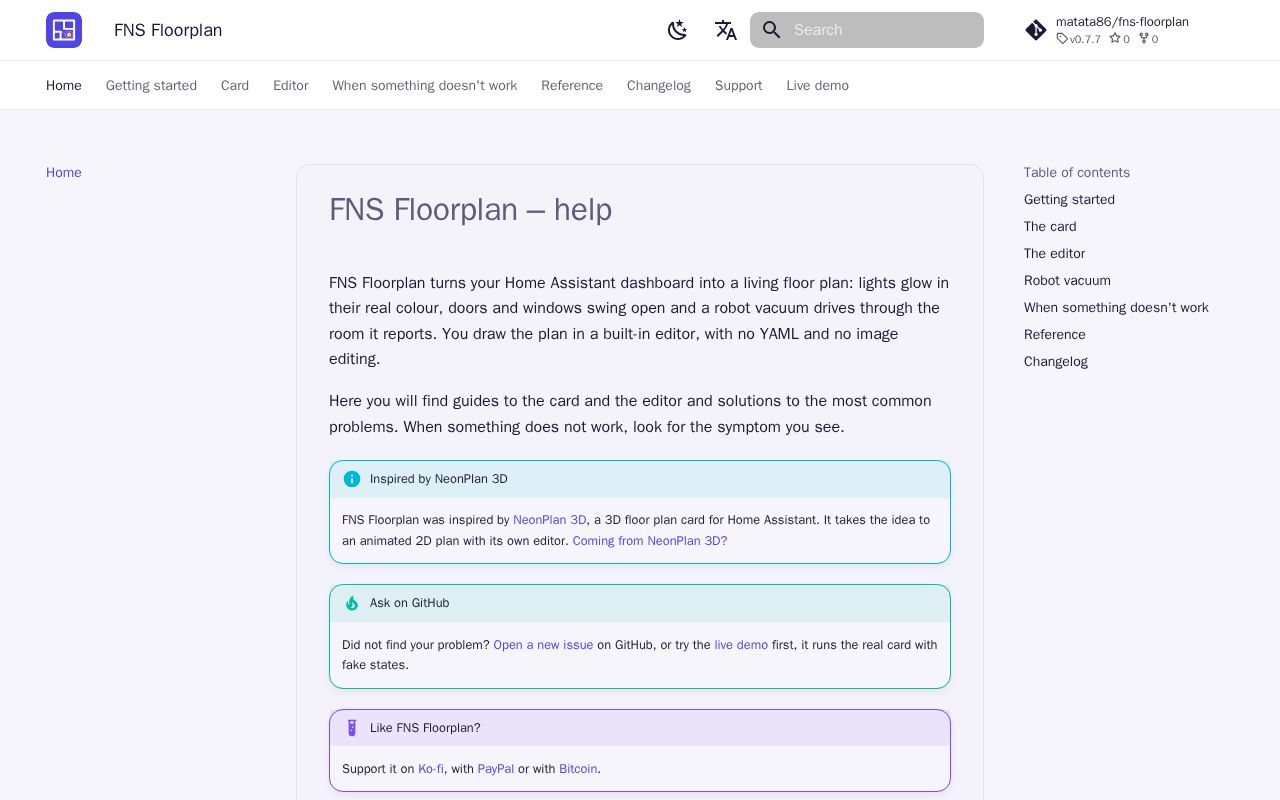Click the forks count icon
The height and width of the screenshot is (800, 1280).
(x=1144, y=39)
